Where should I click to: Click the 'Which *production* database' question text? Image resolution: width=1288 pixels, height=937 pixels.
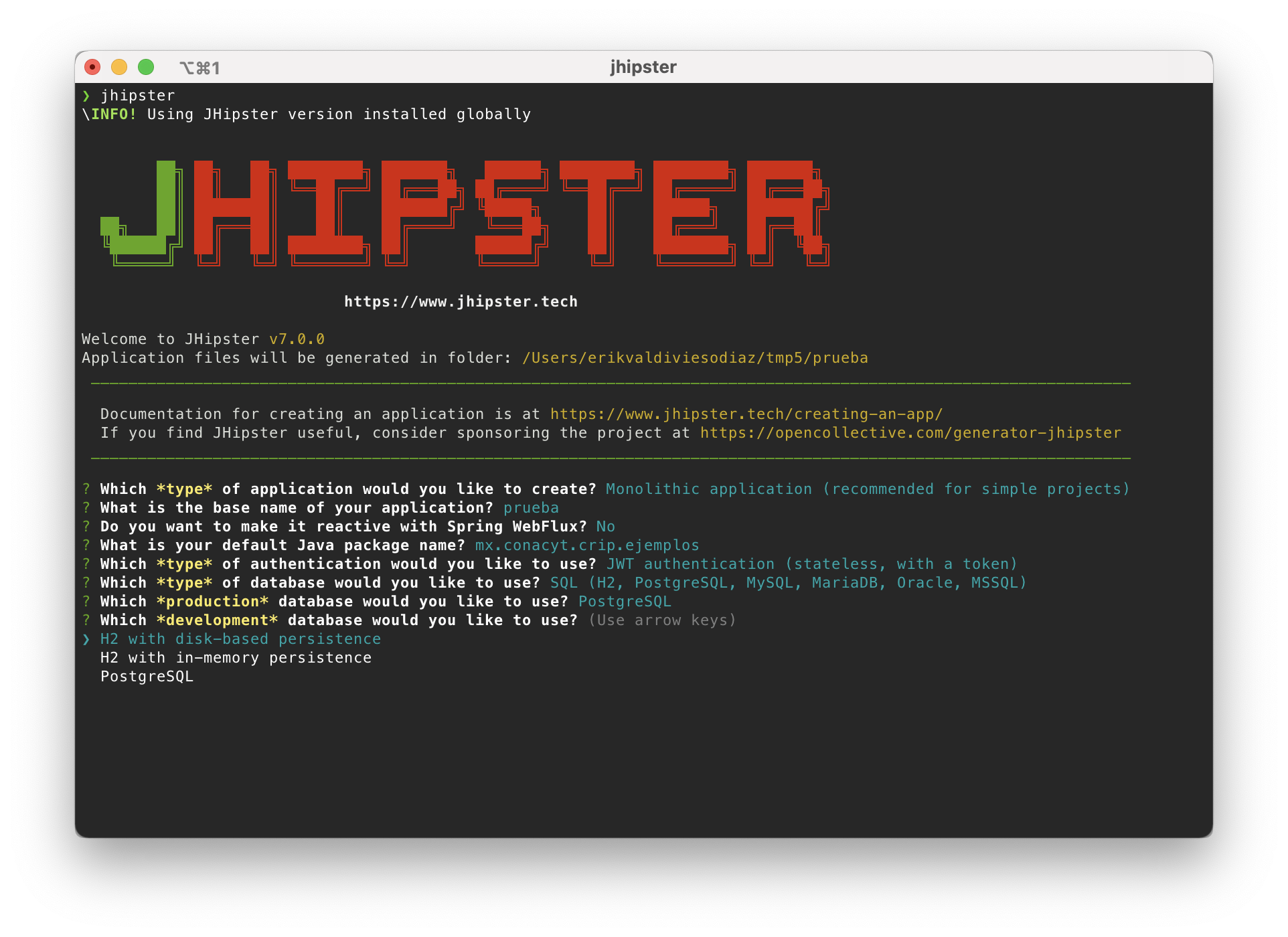334,602
